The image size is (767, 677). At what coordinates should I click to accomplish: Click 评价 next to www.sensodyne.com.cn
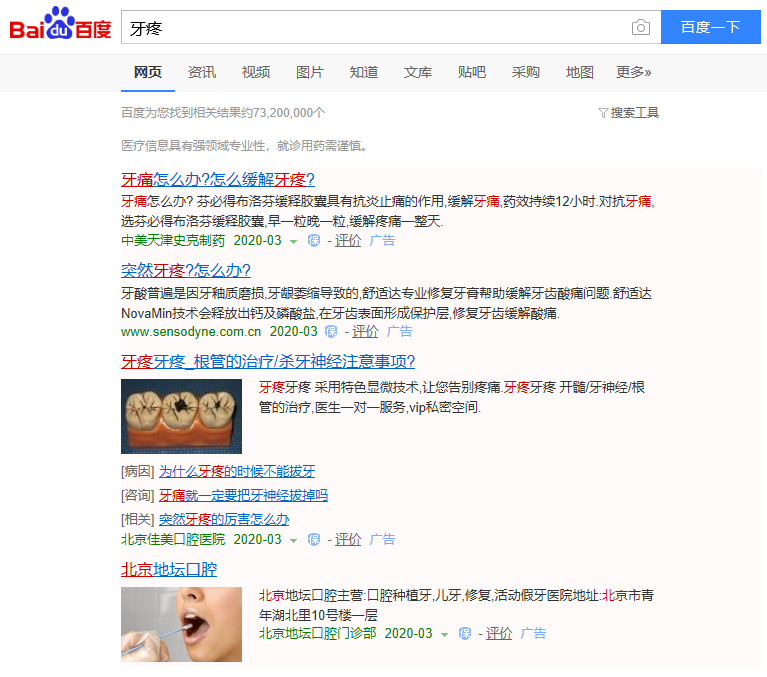[365, 332]
